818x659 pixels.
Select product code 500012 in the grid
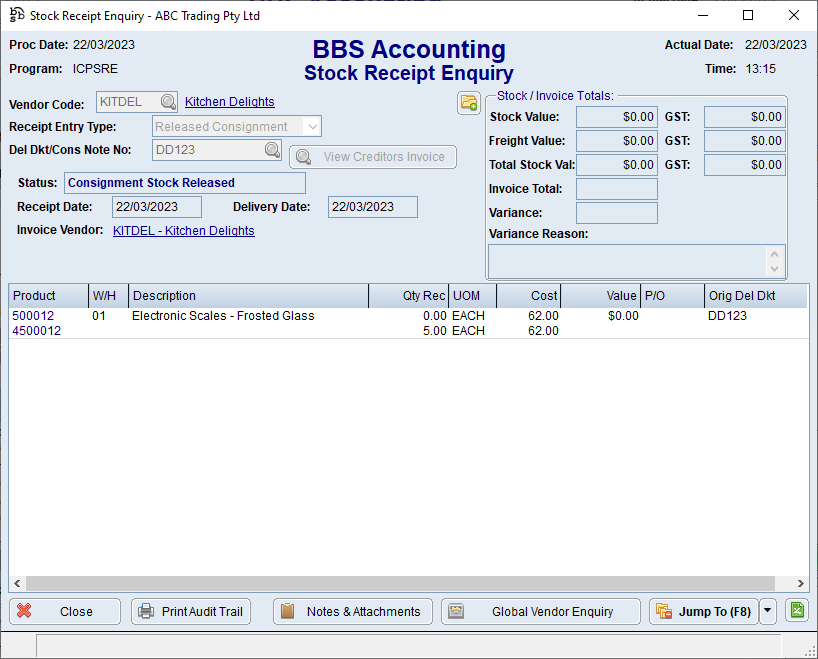[x=33, y=316]
